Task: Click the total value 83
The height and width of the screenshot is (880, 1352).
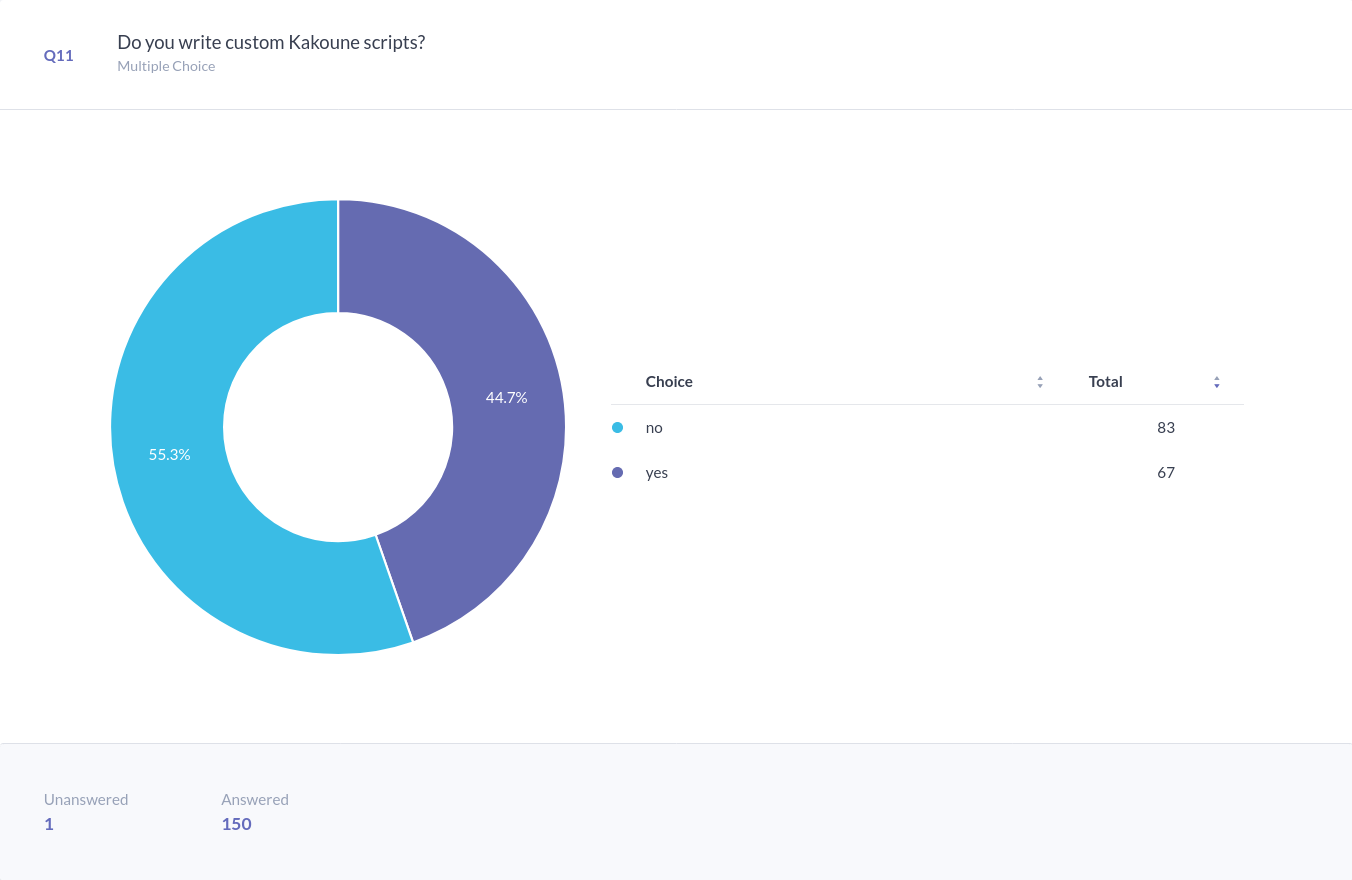Action: click(x=1165, y=428)
